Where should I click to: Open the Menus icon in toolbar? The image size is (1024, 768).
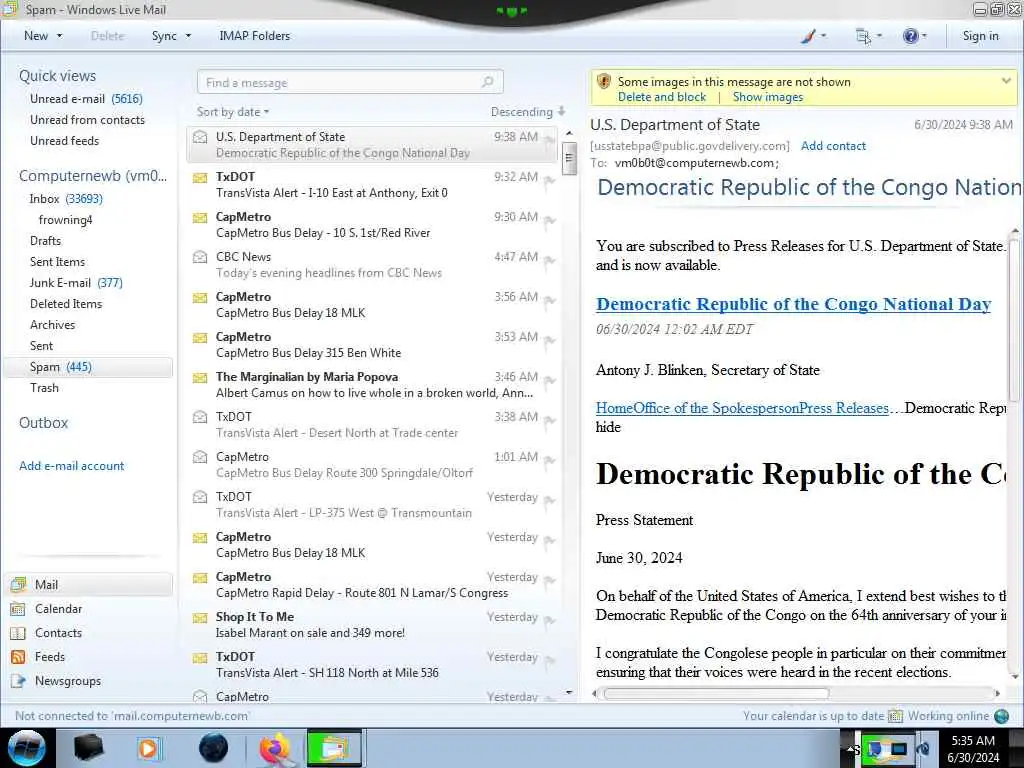[x=863, y=37]
